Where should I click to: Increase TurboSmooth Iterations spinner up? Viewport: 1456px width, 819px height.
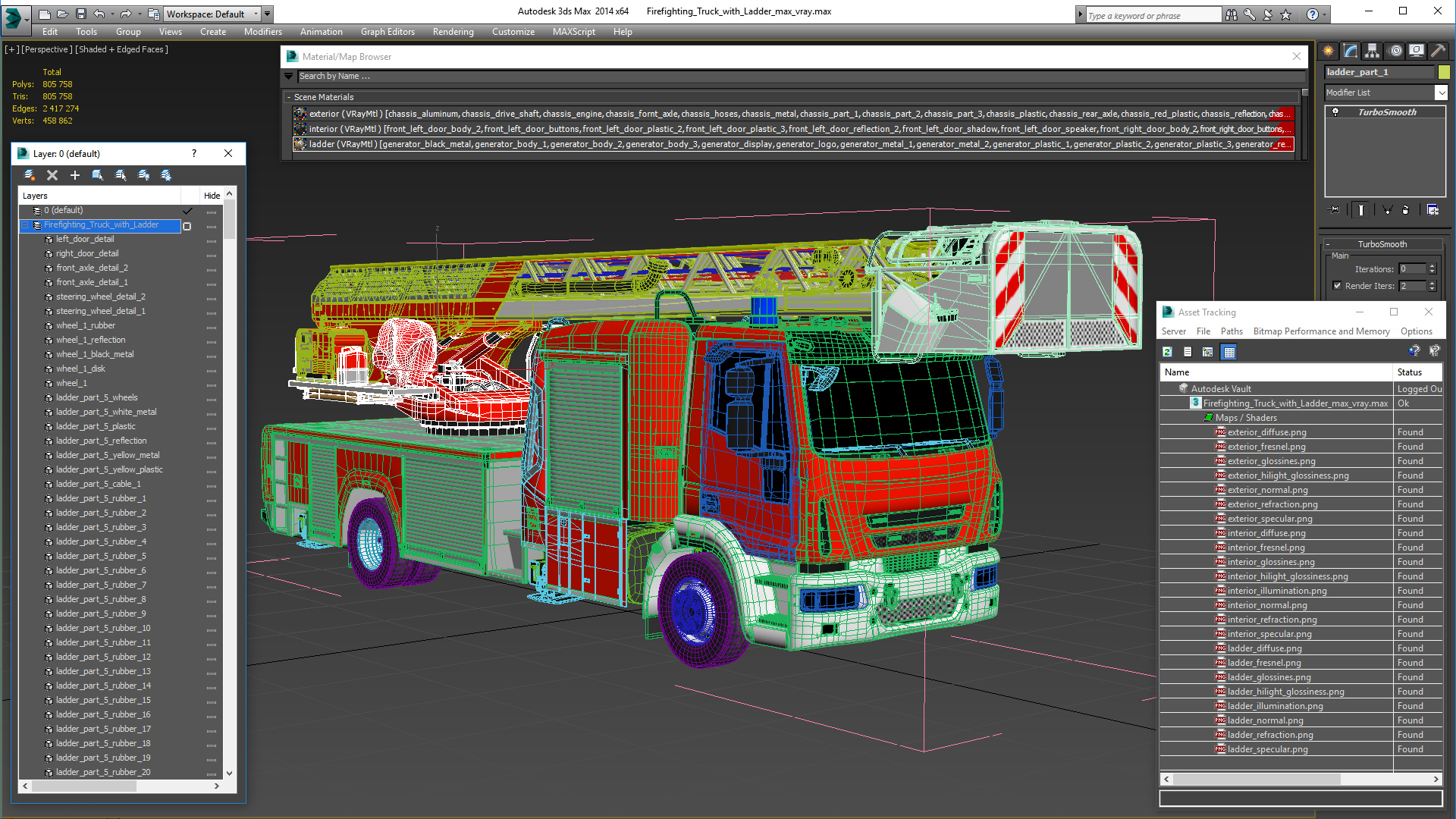click(x=1432, y=266)
